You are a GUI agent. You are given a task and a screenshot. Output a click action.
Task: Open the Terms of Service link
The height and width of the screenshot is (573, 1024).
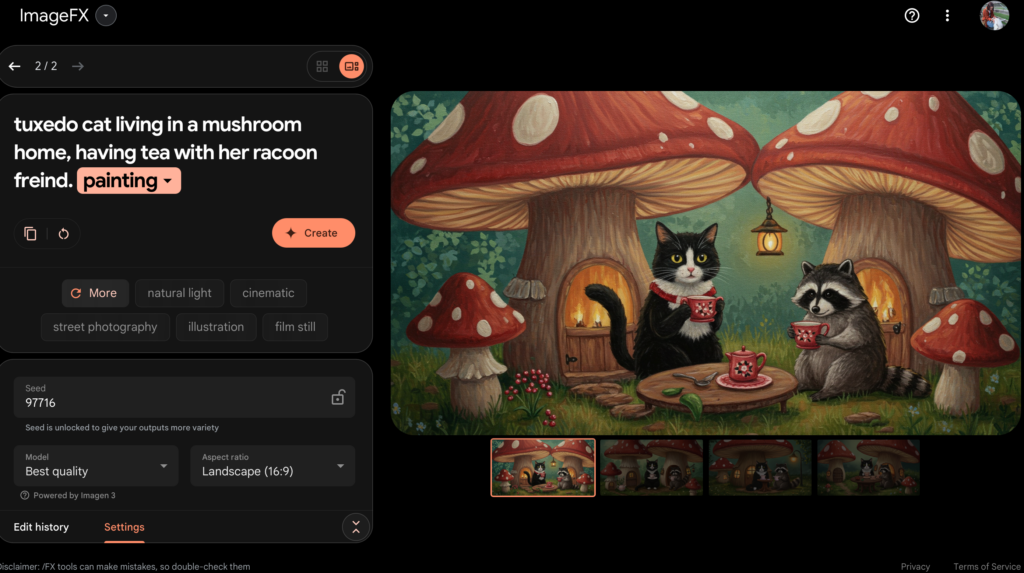(x=987, y=566)
